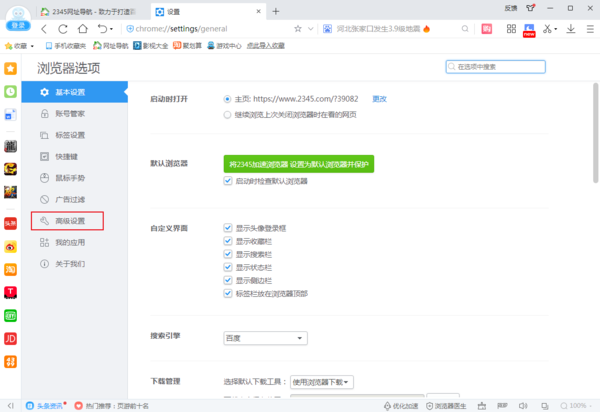Bookmark this page with the star icon
This screenshot has height=412, width=600.
tap(298, 29)
